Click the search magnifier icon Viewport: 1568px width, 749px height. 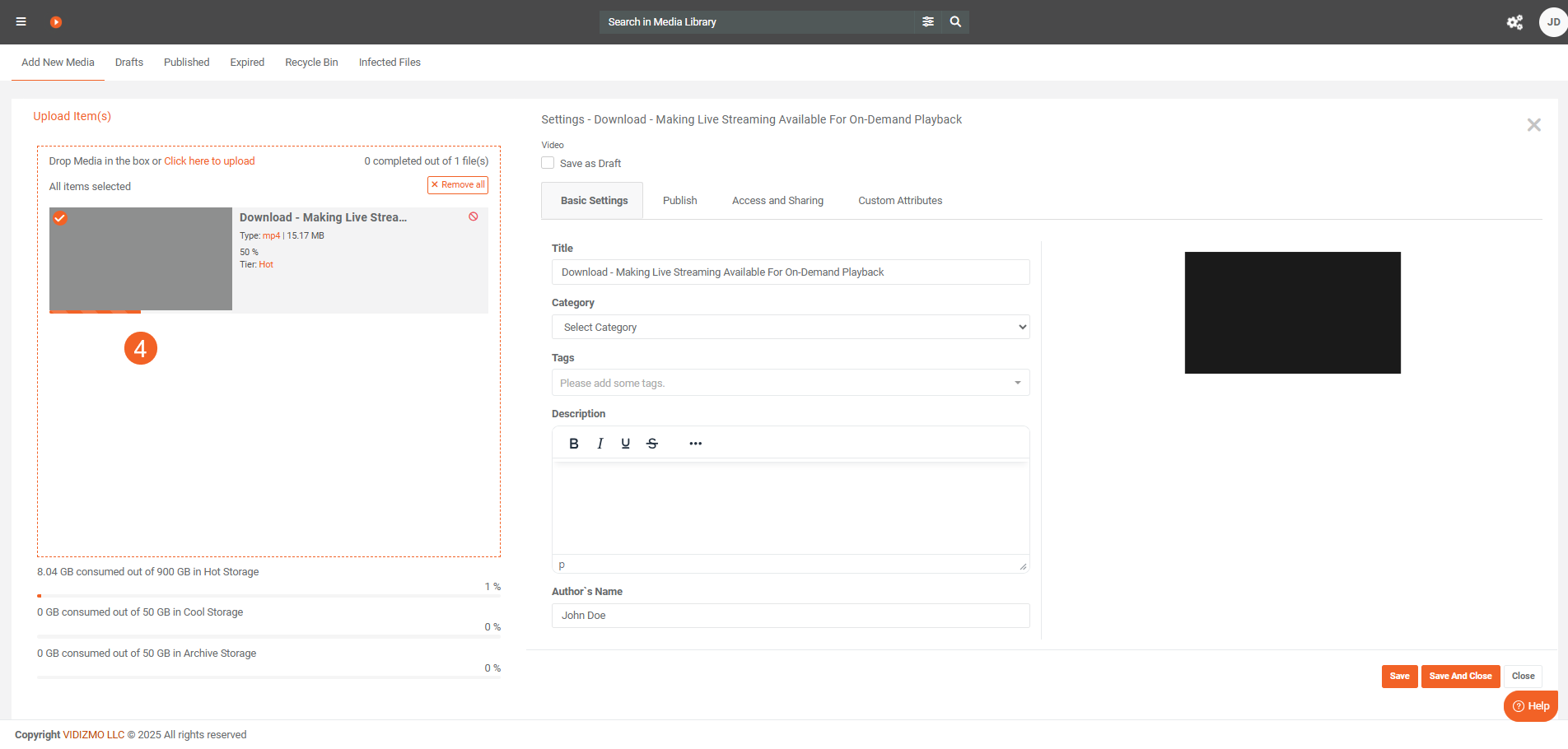pos(955,22)
